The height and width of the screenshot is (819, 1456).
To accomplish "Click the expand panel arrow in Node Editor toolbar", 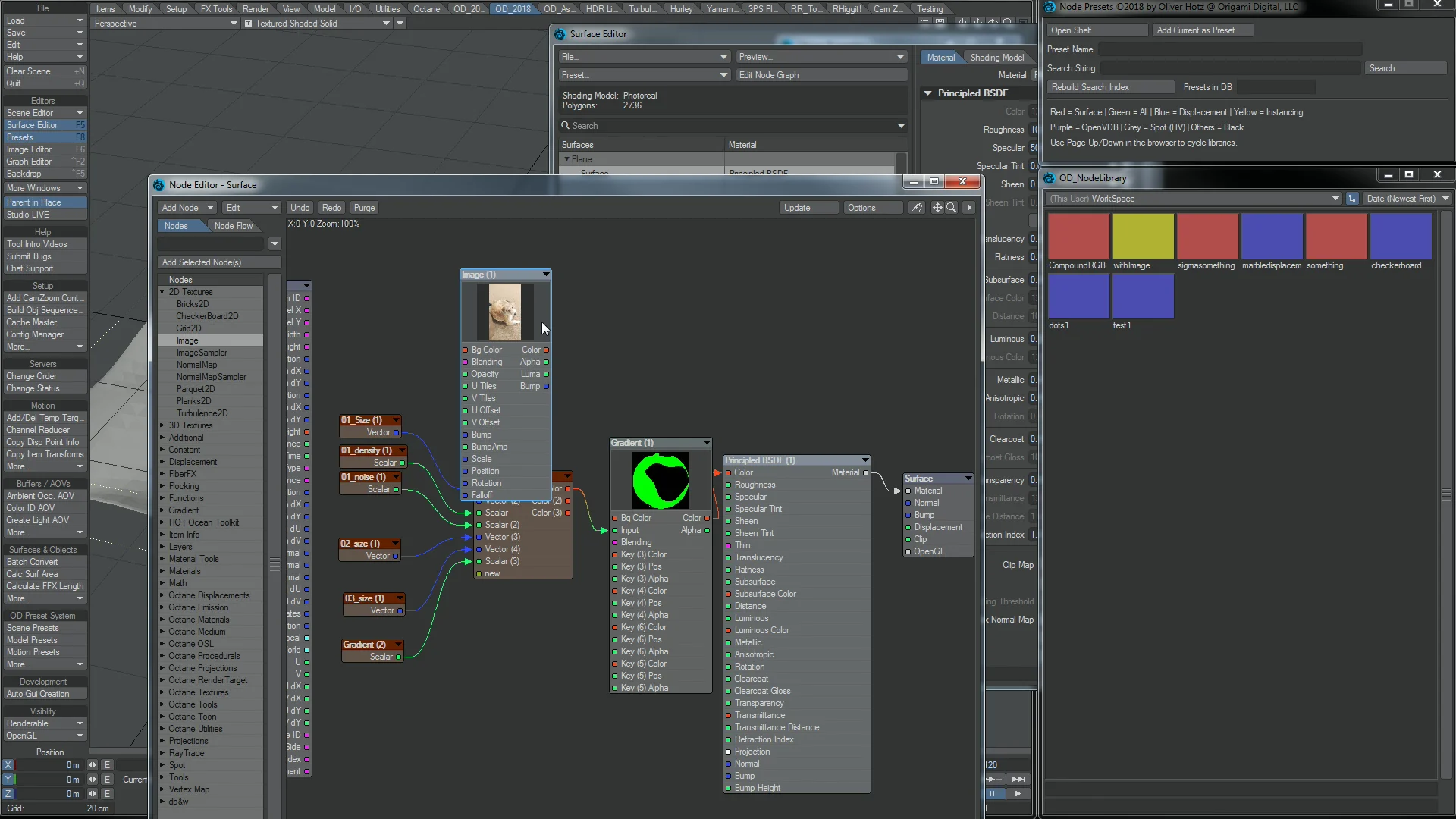I will [x=969, y=208].
